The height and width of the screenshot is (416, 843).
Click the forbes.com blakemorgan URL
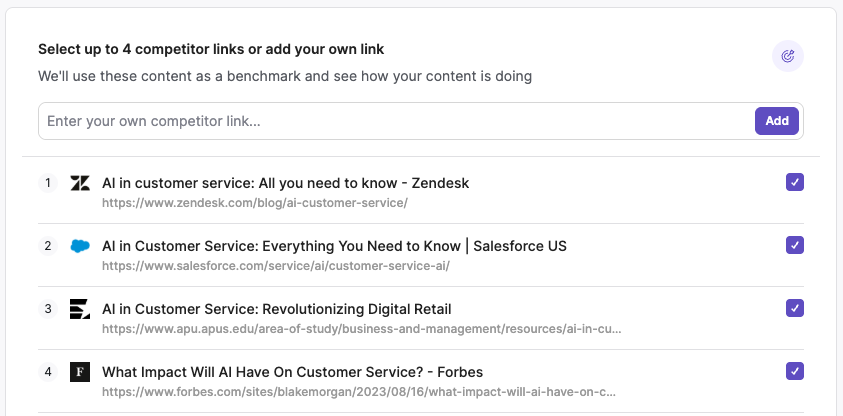click(359, 392)
